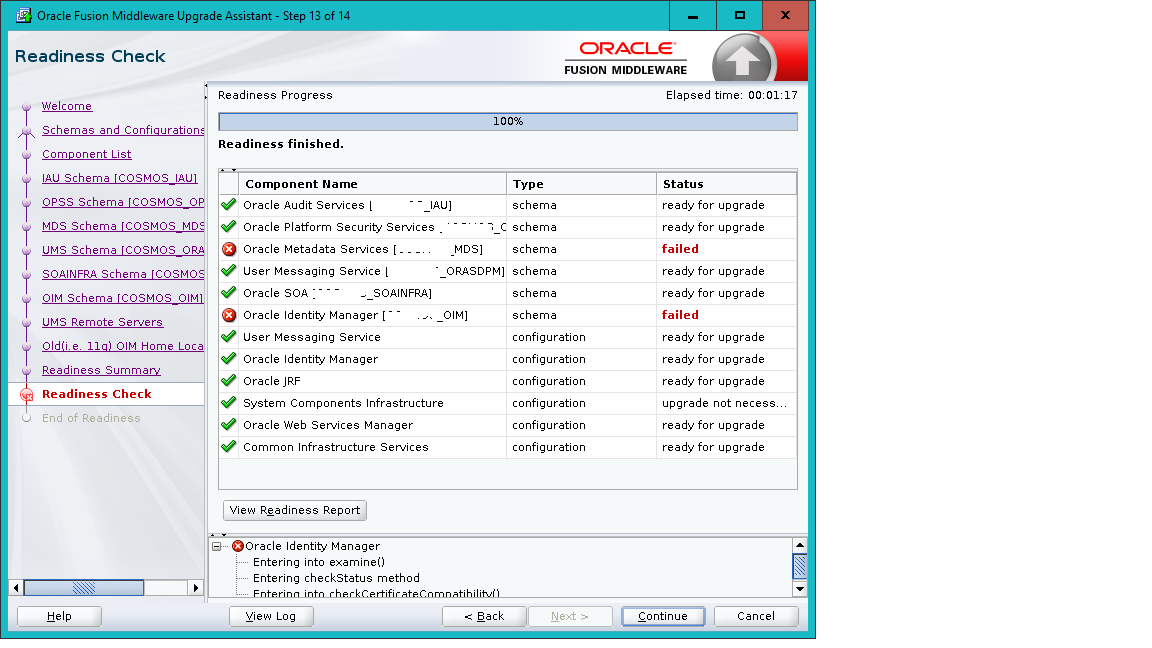Click the green check icon for User Messaging Service schema row
This screenshot has height=648, width=1152.
pos(228,271)
